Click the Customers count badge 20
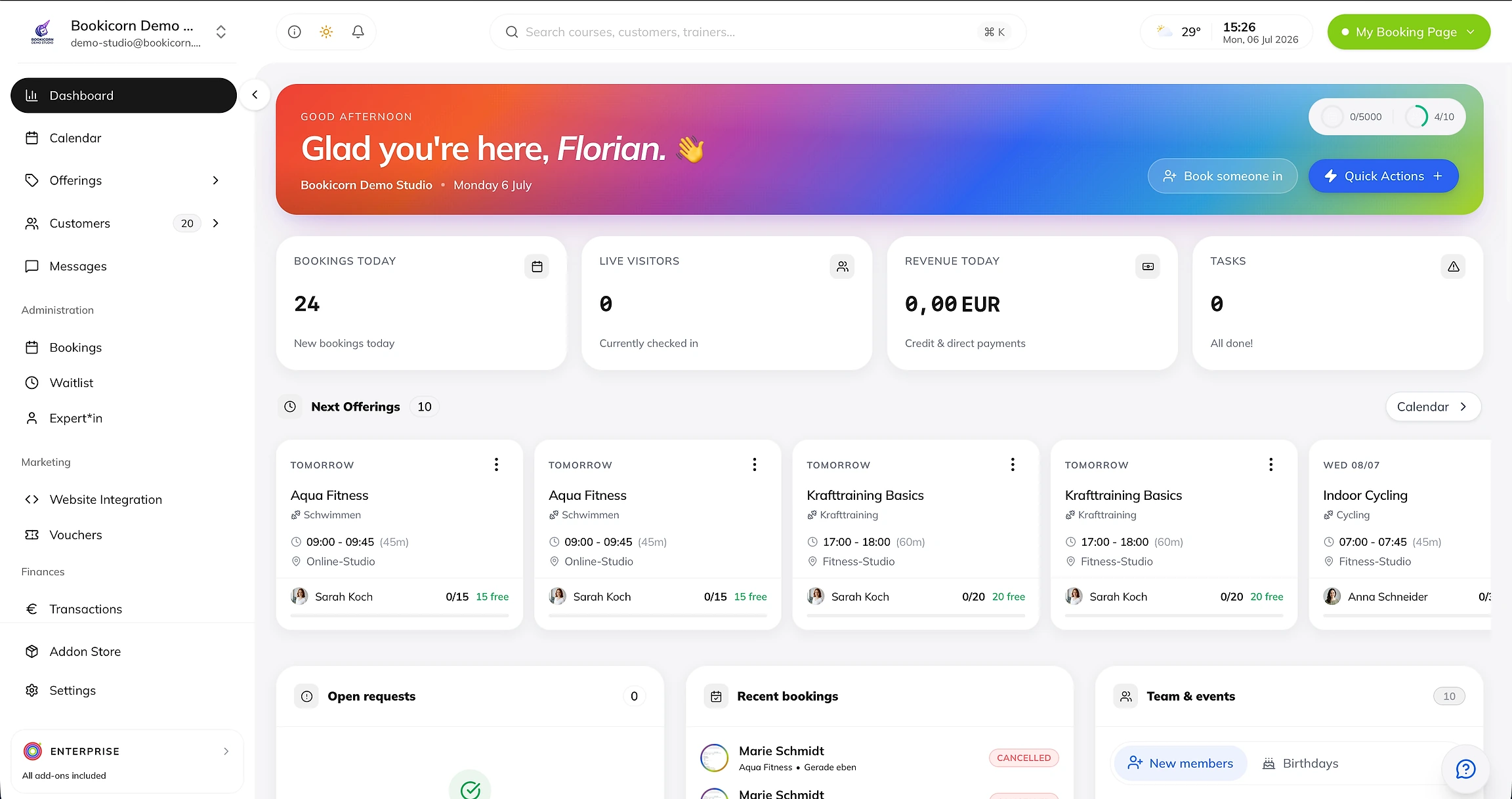The image size is (1512, 799). pyautogui.click(x=187, y=223)
